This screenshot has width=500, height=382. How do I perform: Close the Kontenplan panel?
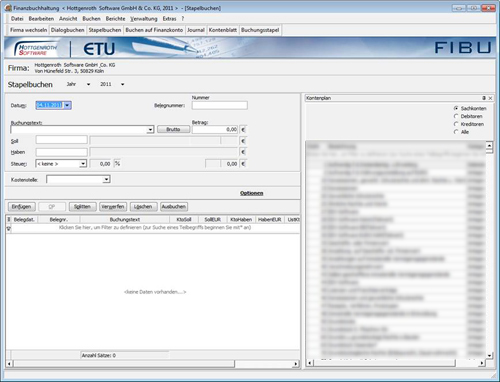[x=490, y=98]
